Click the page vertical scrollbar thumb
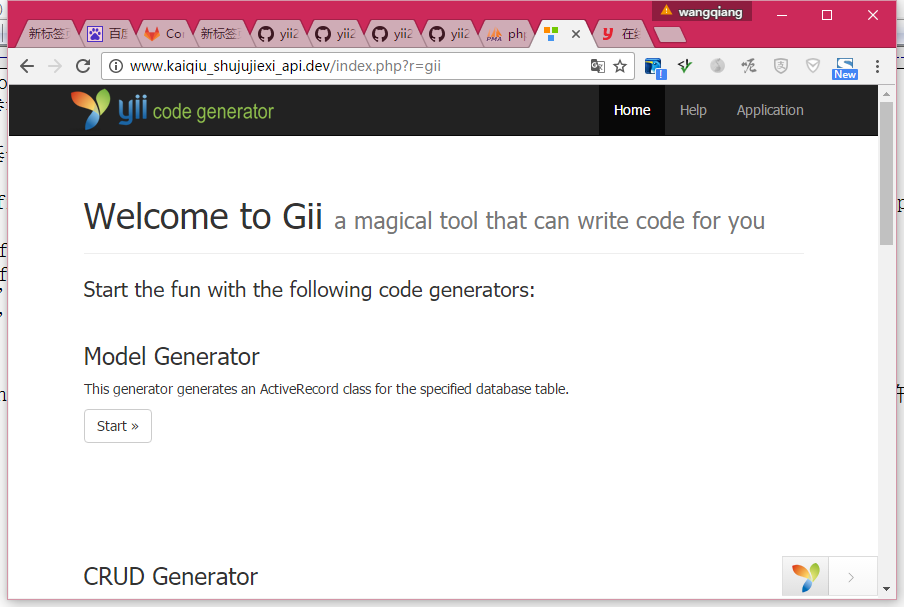The width and height of the screenshot is (904, 607). 886,173
